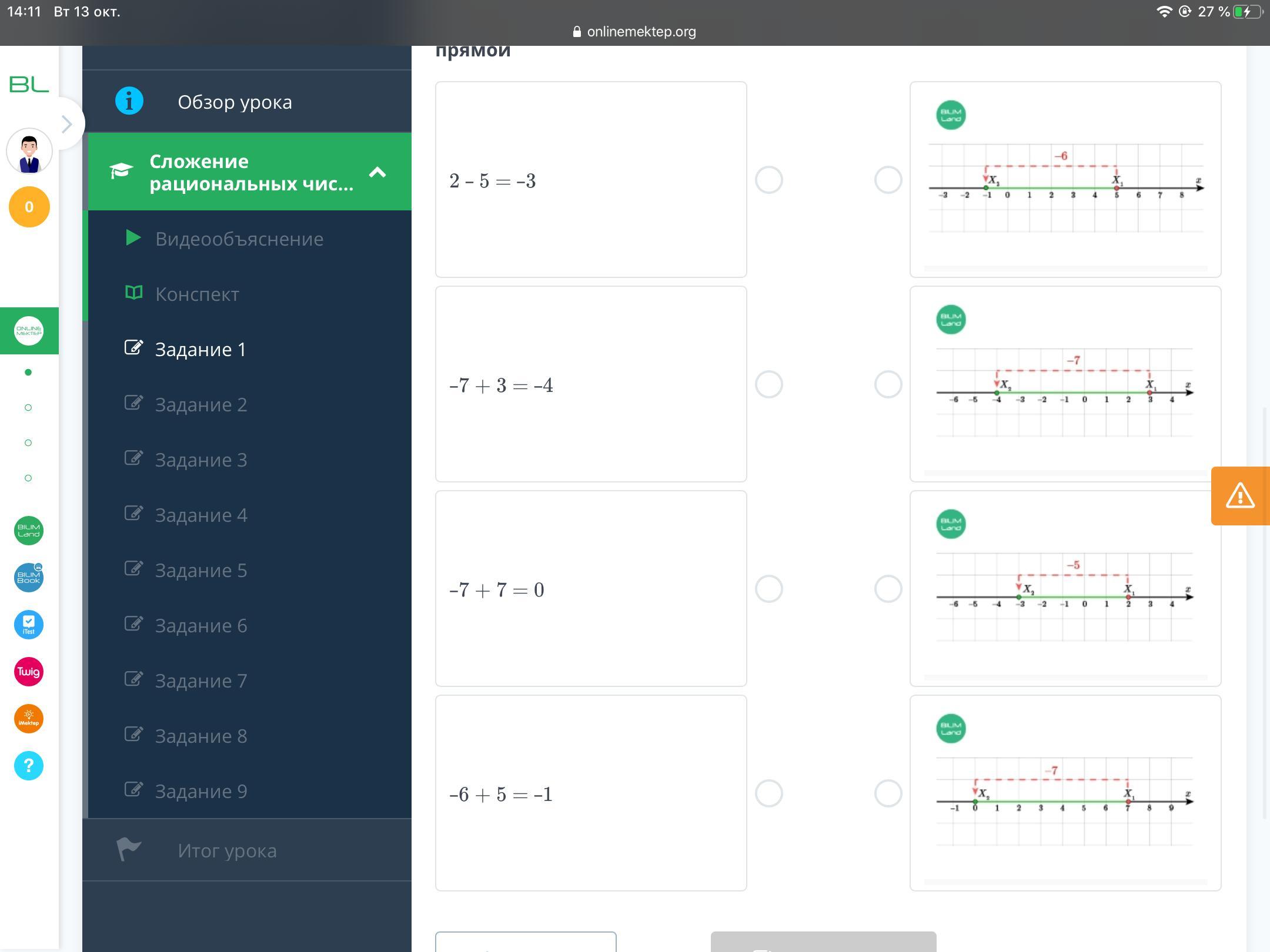Click the pink Twig icon
This screenshot has height=952, width=1270.
click(x=28, y=672)
